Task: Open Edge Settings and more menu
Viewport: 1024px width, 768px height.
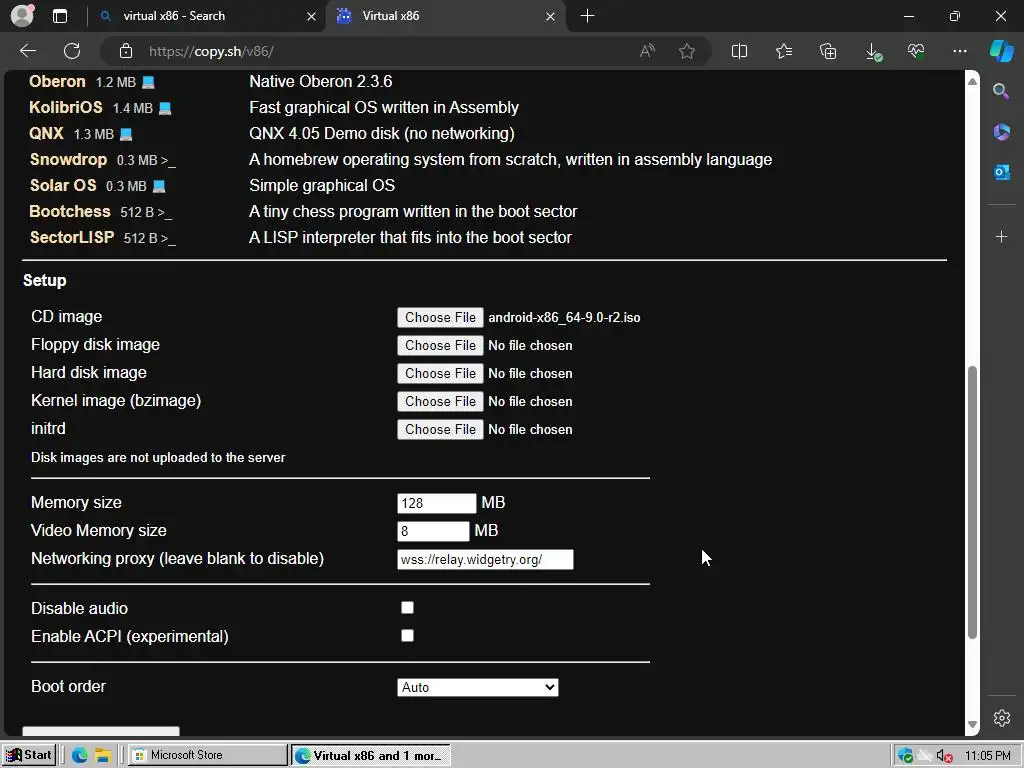Action: coord(959,51)
